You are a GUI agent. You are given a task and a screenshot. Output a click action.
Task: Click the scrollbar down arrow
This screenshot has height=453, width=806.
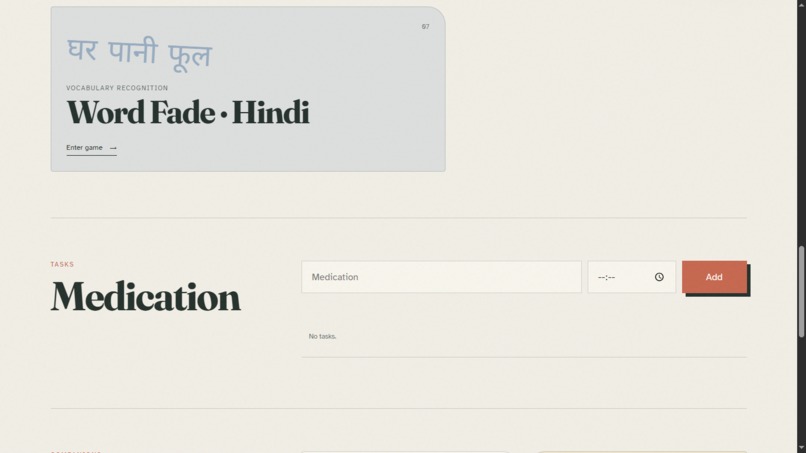(801, 449)
